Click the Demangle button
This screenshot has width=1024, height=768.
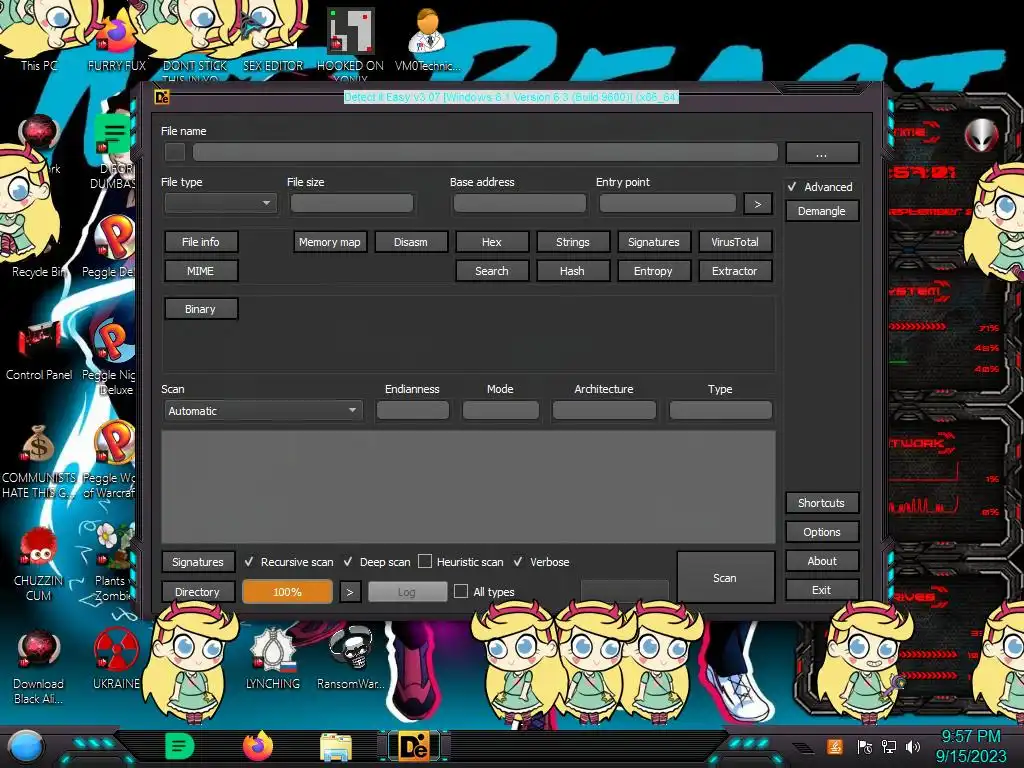pos(822,211)
